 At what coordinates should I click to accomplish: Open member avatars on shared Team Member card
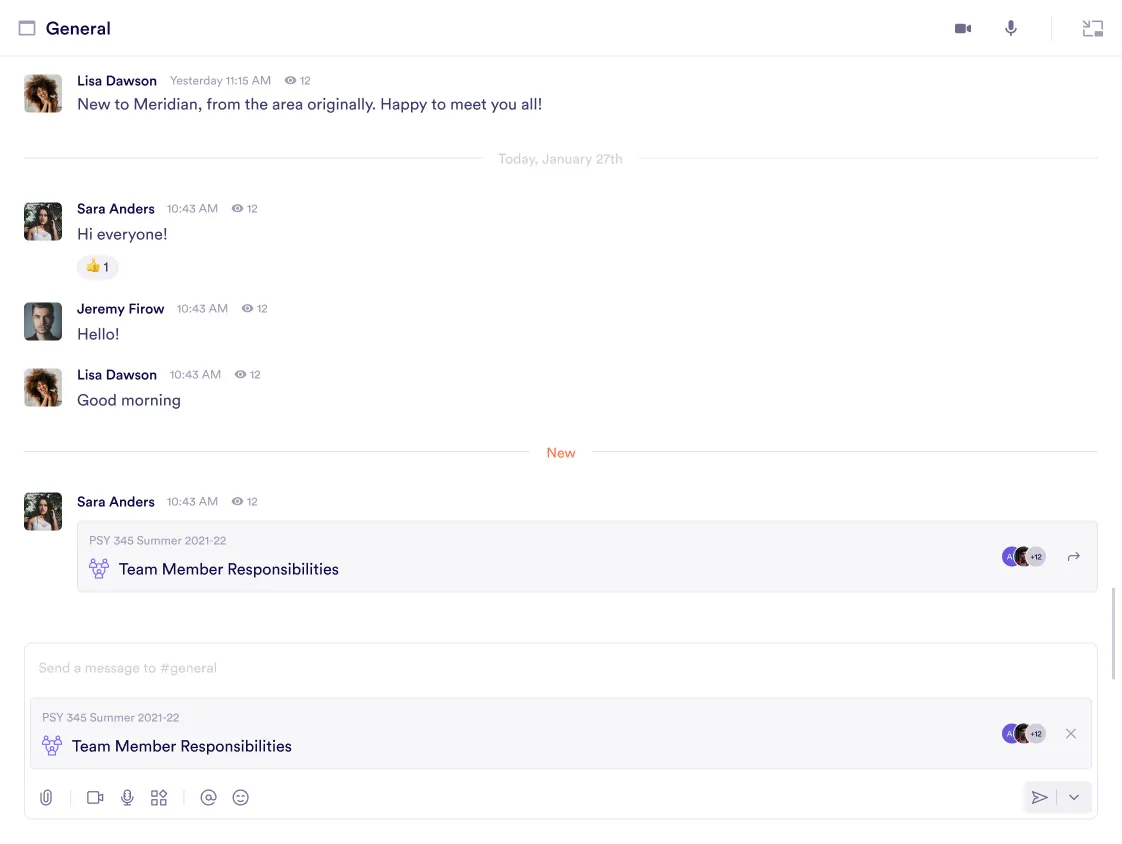(1023, 557)
